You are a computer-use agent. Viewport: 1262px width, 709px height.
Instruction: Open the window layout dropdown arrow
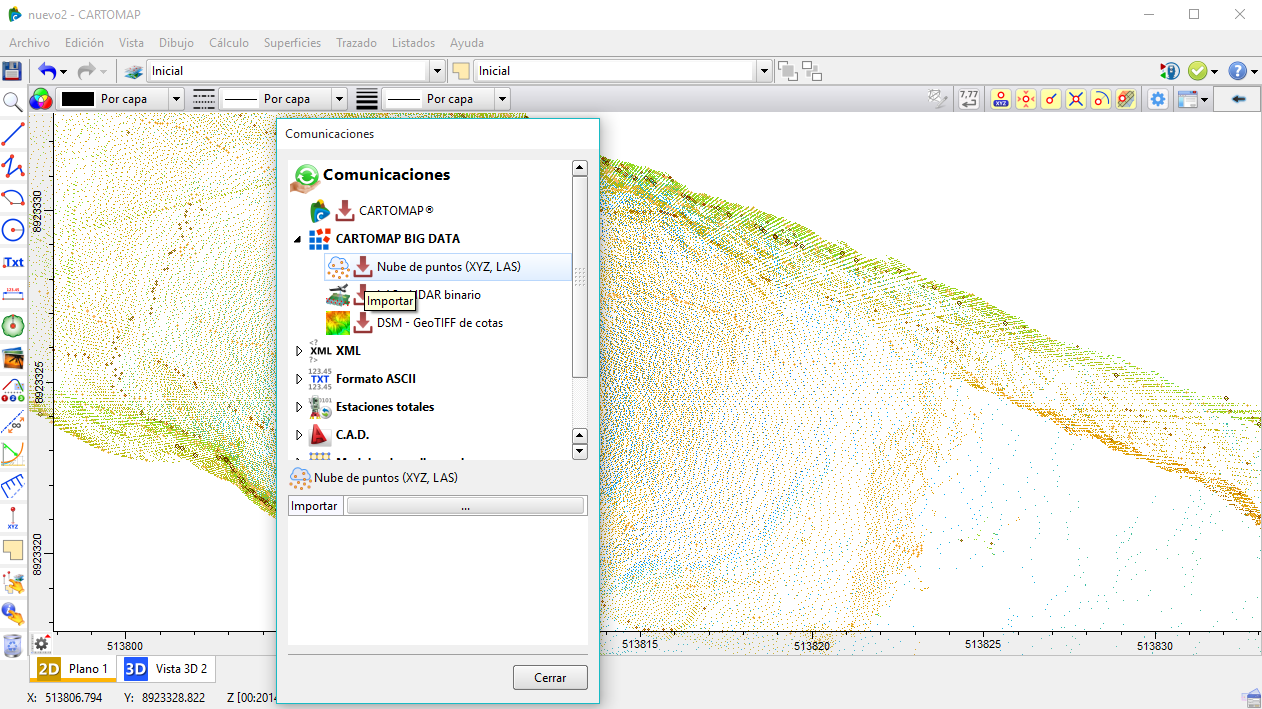tap(1205, 99)
